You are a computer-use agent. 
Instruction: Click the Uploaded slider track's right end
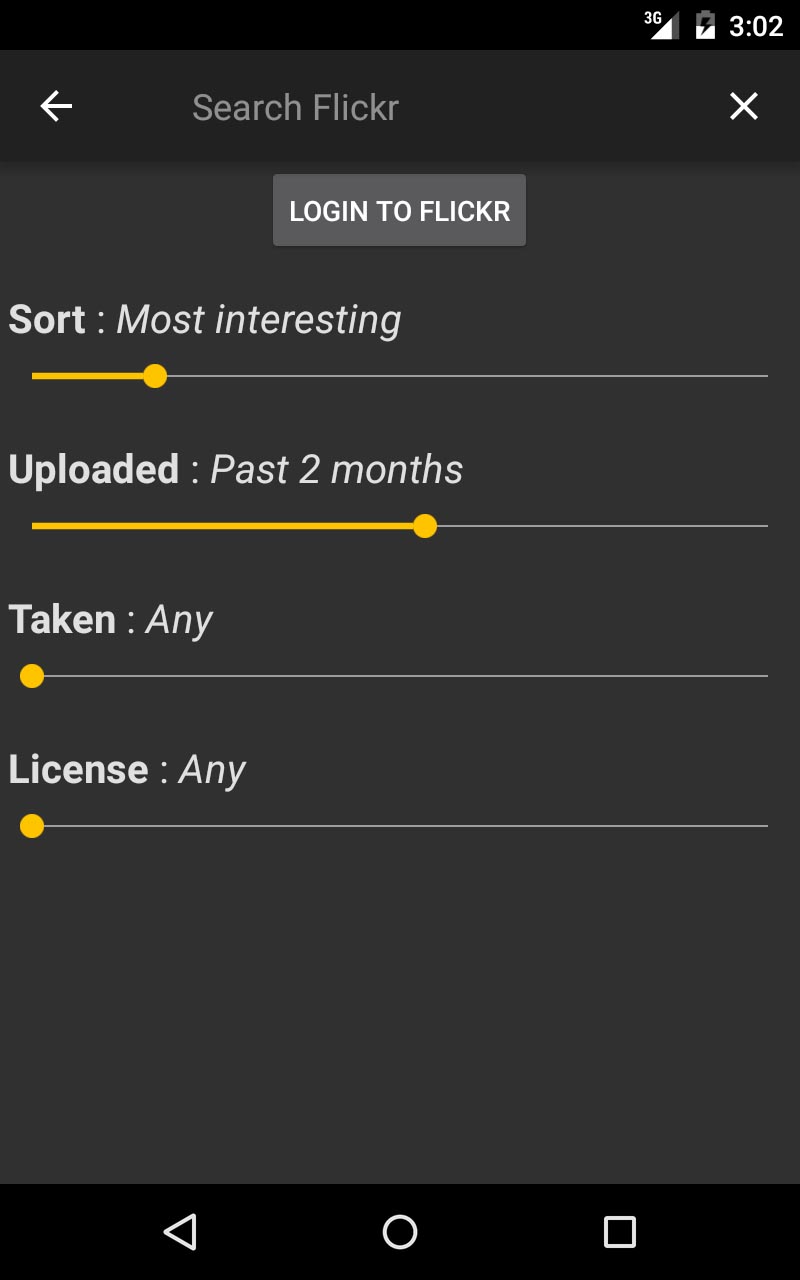767,526
